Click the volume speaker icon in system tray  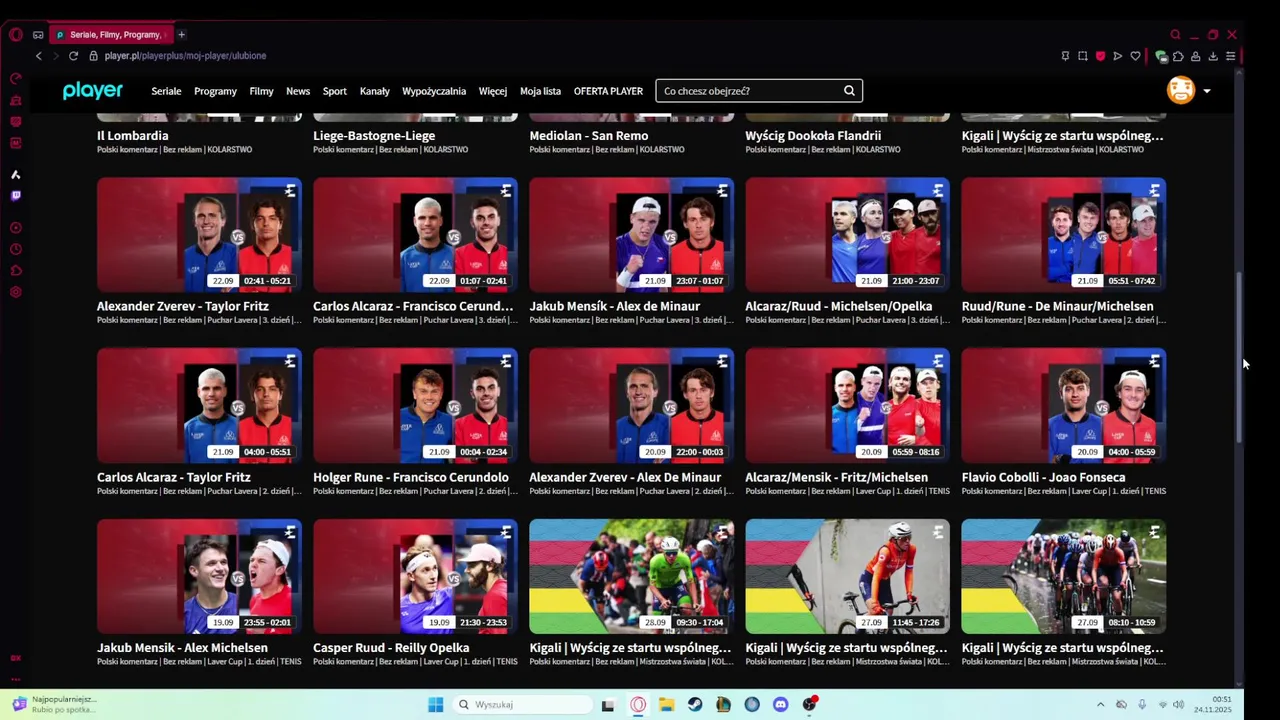(1179, 705)
